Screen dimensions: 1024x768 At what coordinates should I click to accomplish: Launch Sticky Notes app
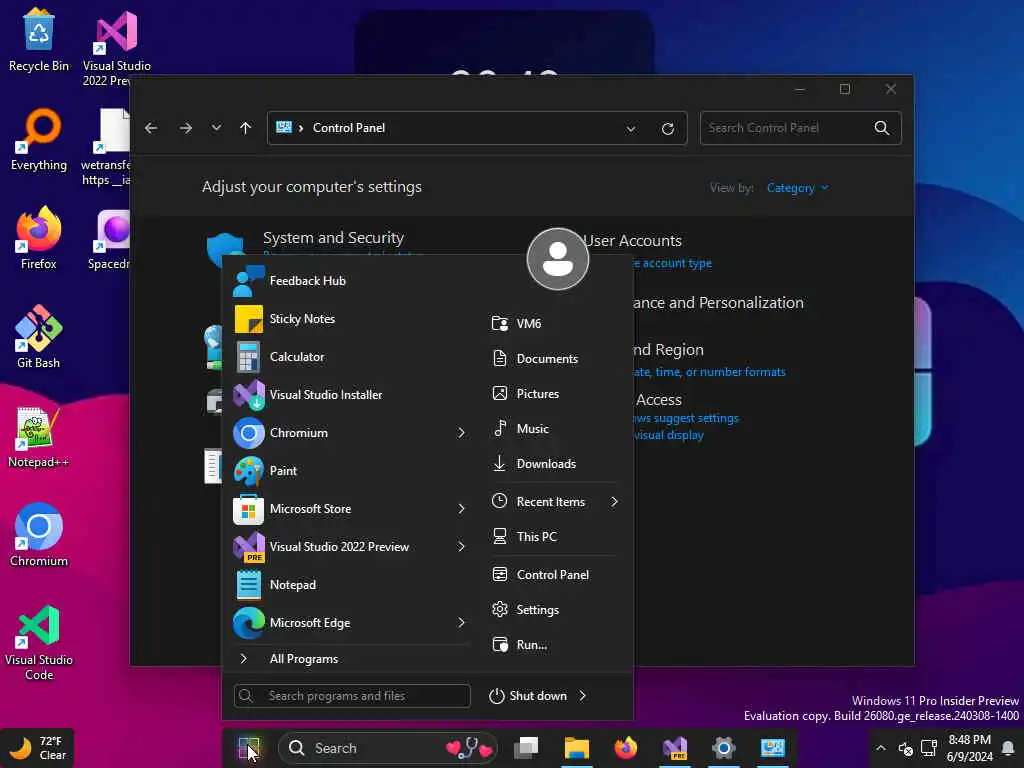[x=351, y=319]
